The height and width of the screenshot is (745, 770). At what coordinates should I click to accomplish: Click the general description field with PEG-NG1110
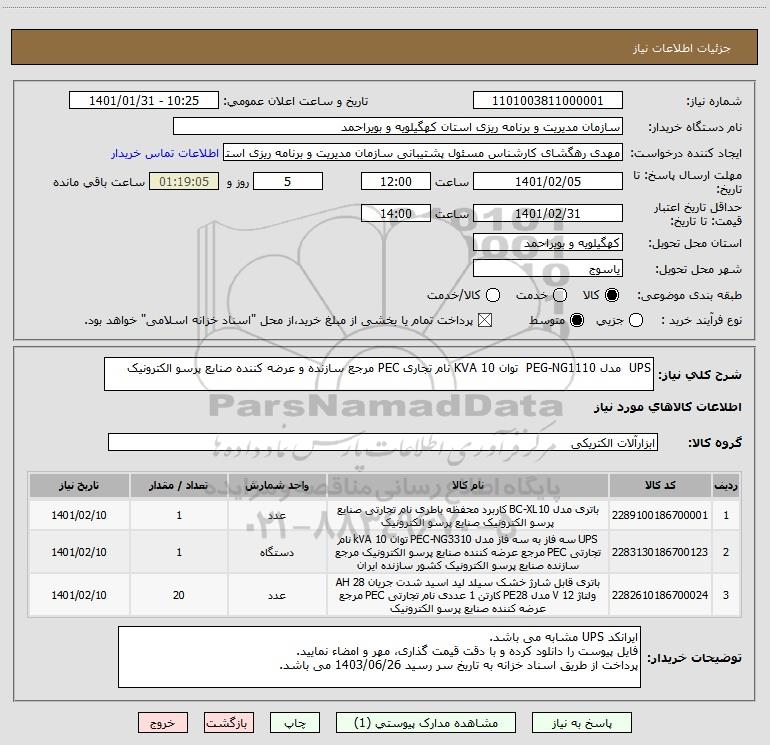379,374
